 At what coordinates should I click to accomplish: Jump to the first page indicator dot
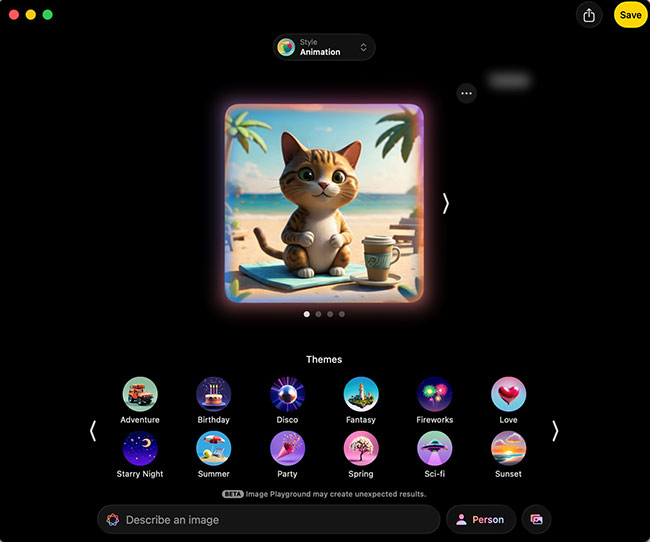point(307,314)
